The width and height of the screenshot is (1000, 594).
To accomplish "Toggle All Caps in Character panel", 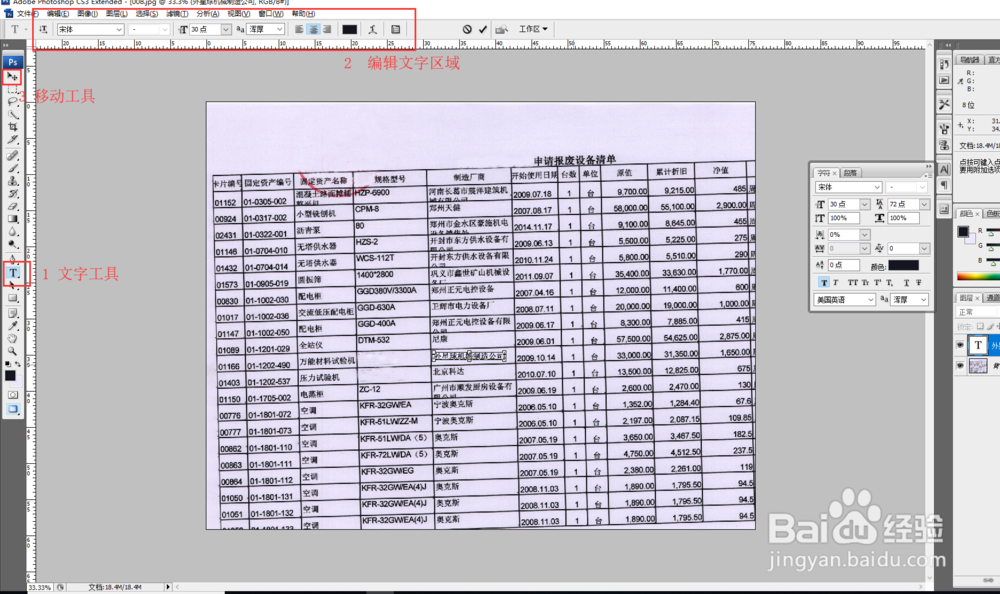I will pyautogui.click(x=853, y=283).
